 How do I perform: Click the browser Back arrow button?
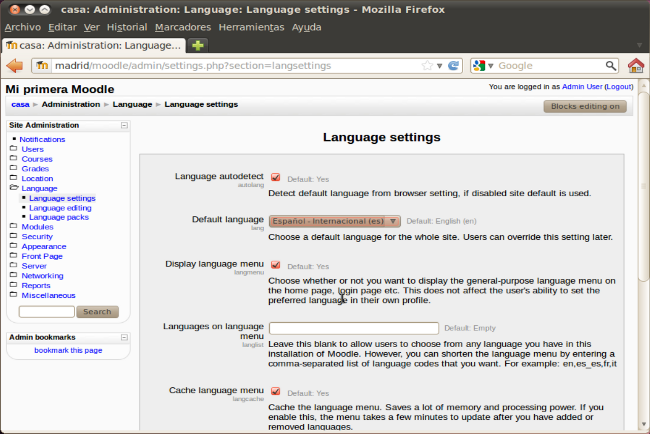pyautogui.click(x=14, y=66)
